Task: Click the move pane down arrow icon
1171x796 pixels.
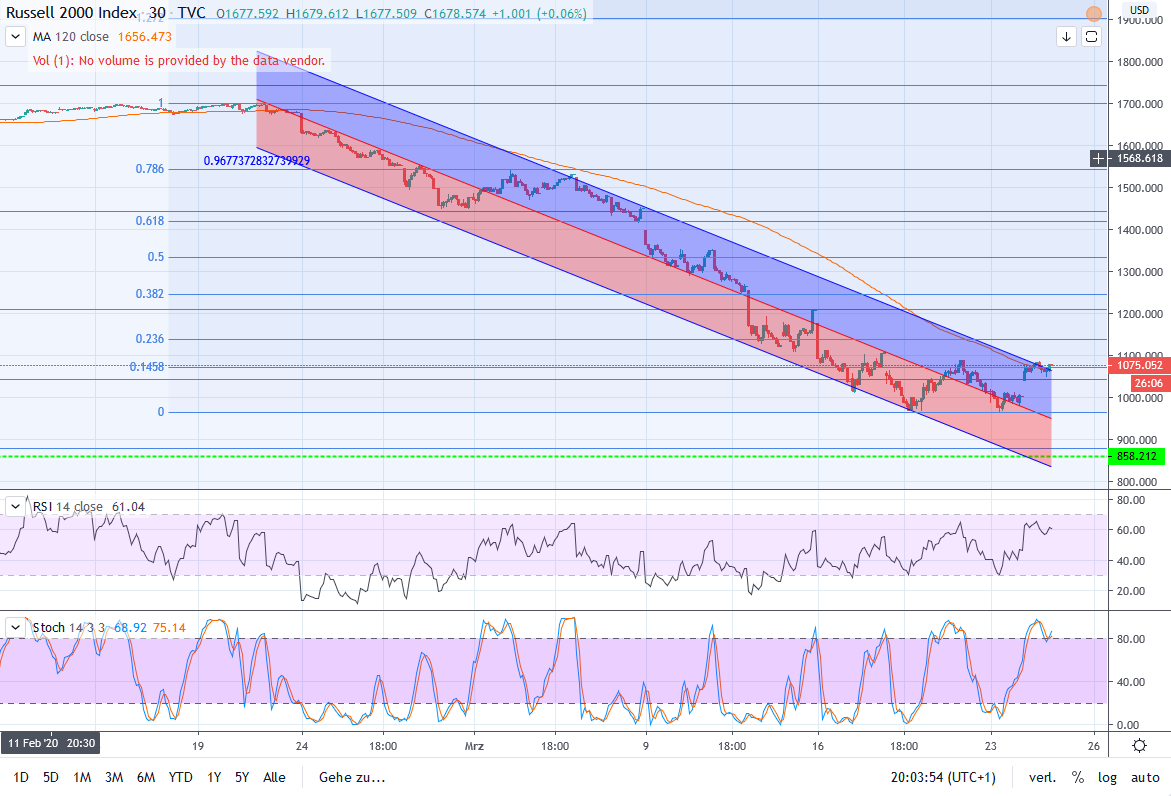Action: tap(1067, 37)
